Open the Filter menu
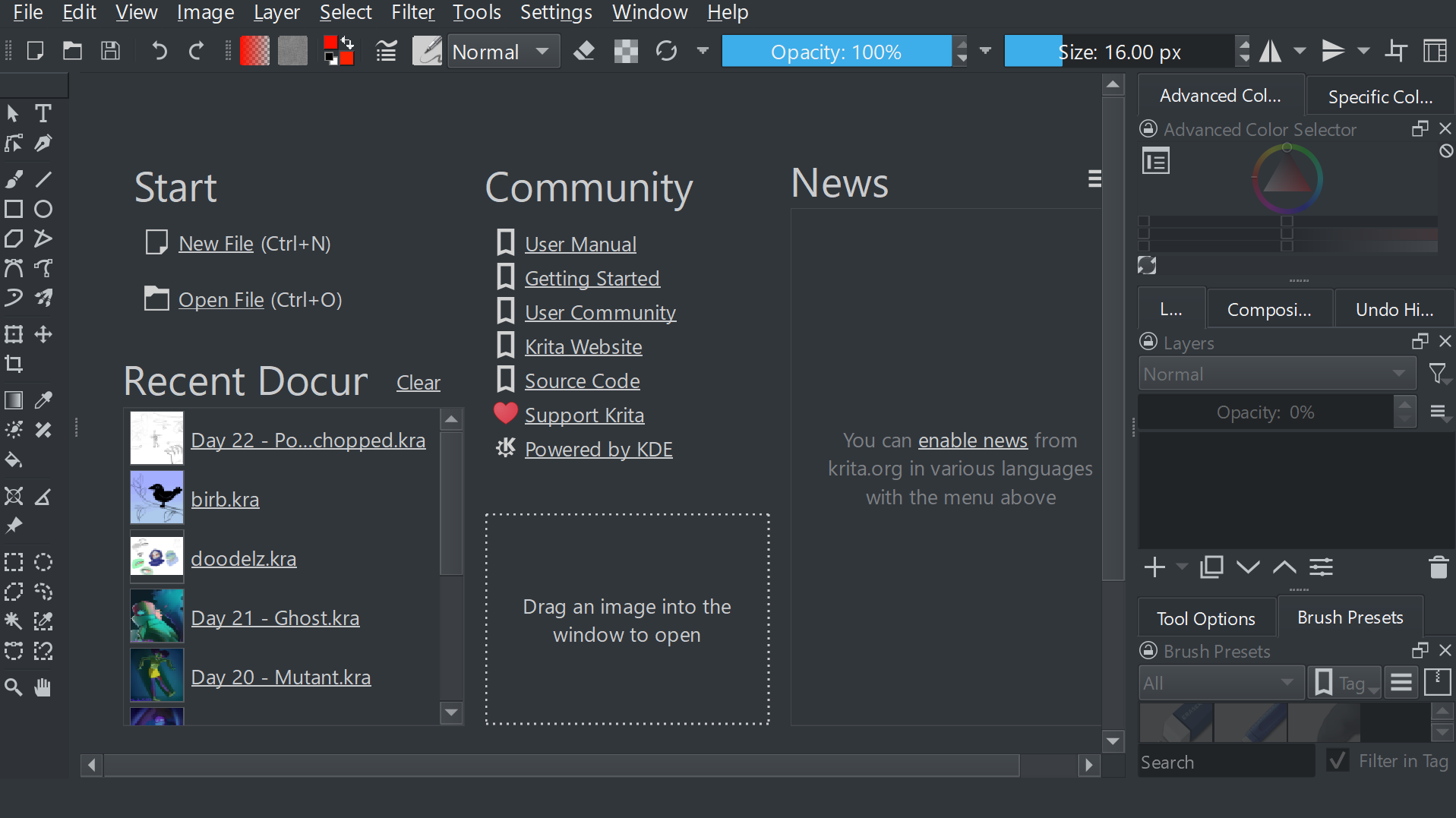1456x818 pixels. tap(412, 12)
